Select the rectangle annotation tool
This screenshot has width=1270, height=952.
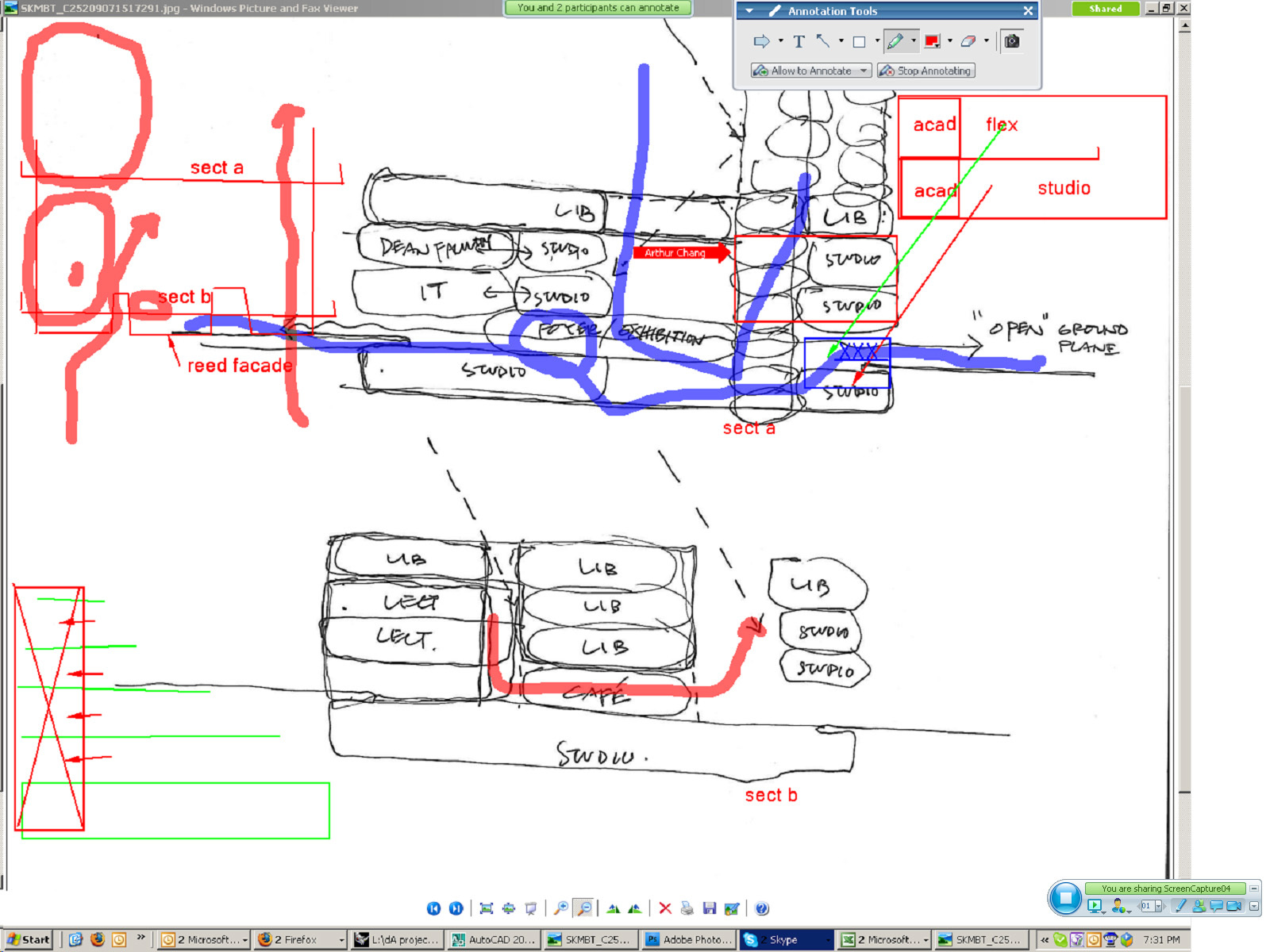point(859,41)
